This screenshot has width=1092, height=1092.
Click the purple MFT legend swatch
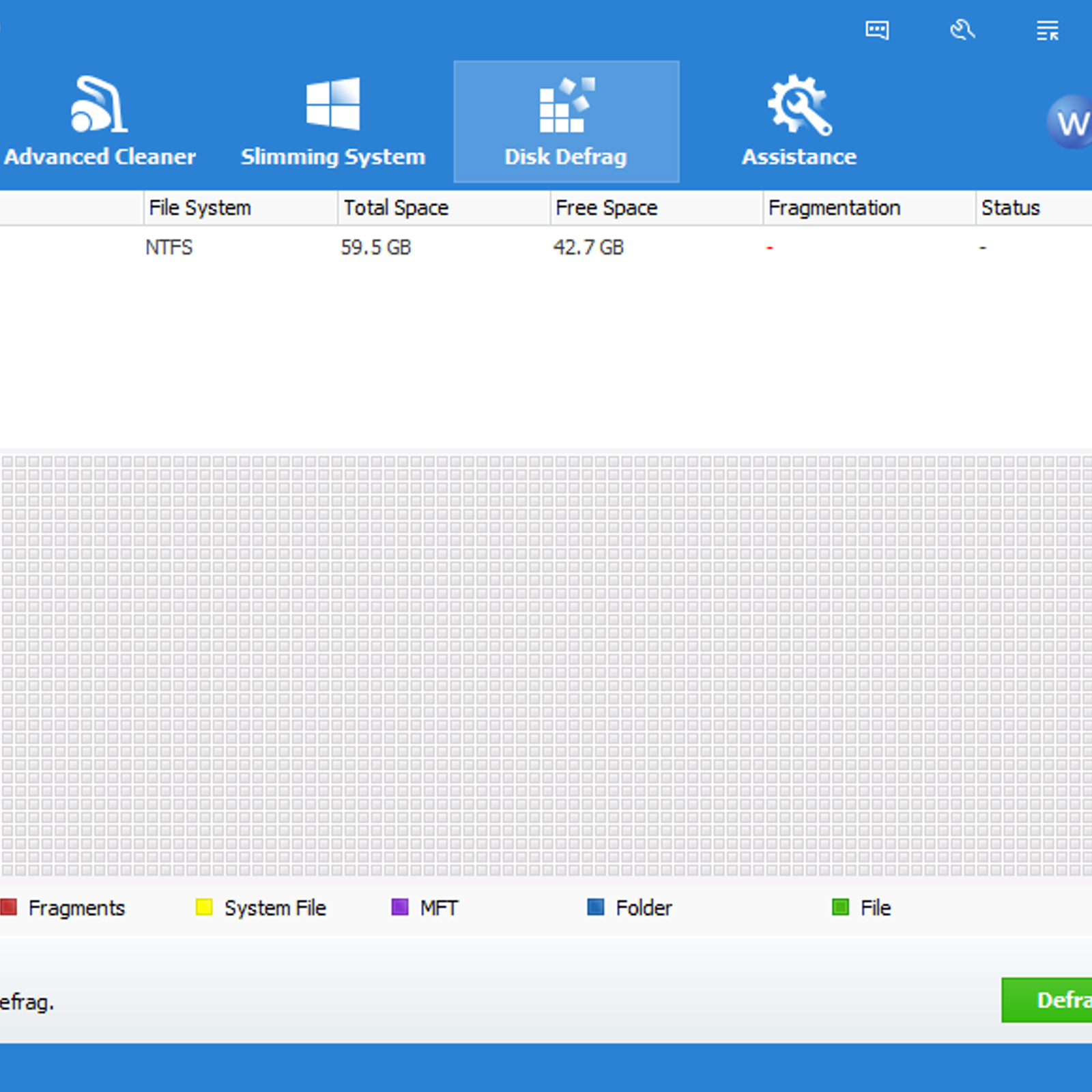point(400,907)
